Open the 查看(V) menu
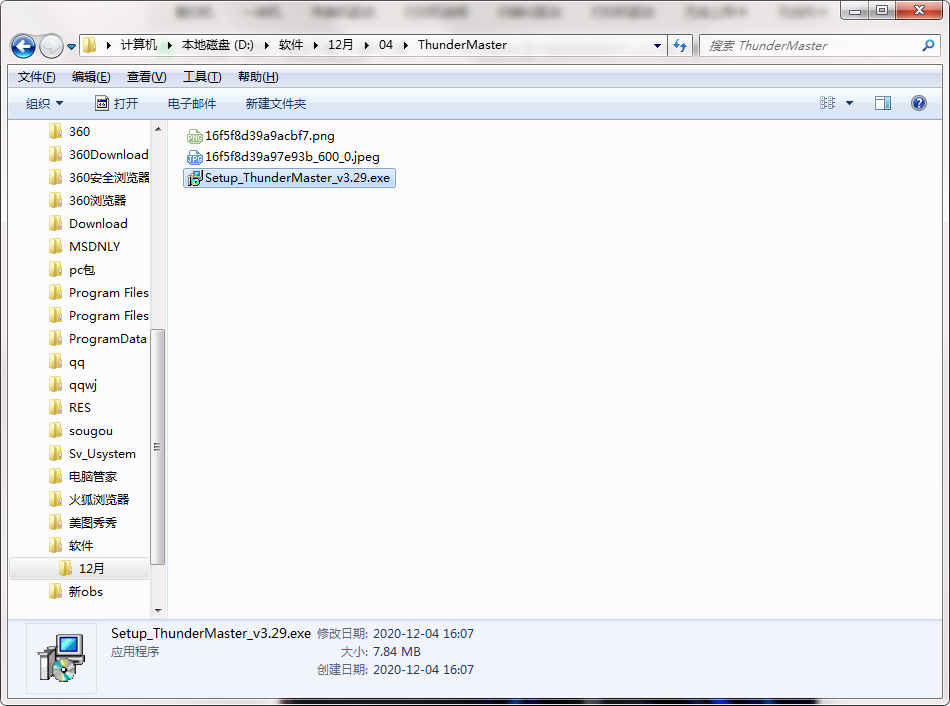 click(x=147, y=77)
